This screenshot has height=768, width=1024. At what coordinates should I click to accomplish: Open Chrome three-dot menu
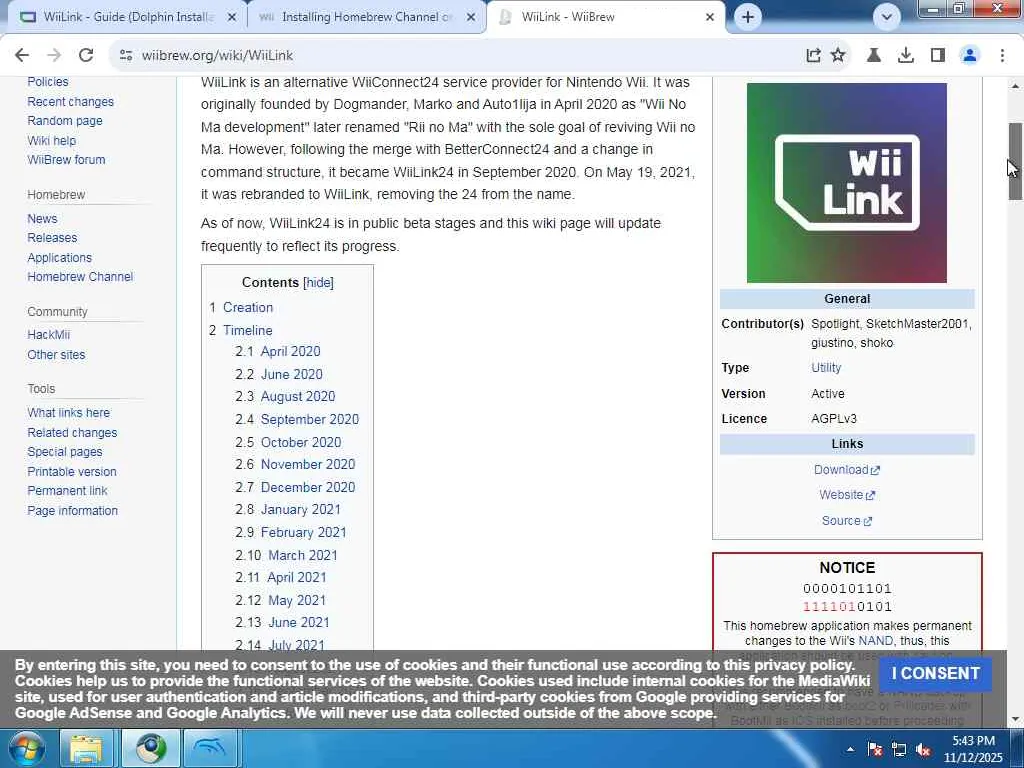pyautogui.click(x=1002, y=56)
